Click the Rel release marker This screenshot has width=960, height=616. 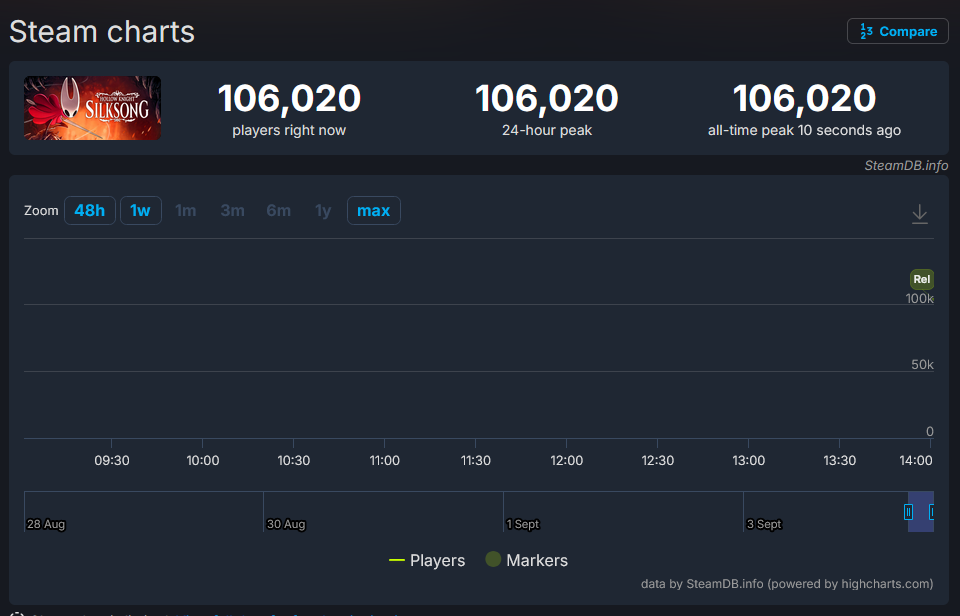pyautogui.click(x=921, y=279)
